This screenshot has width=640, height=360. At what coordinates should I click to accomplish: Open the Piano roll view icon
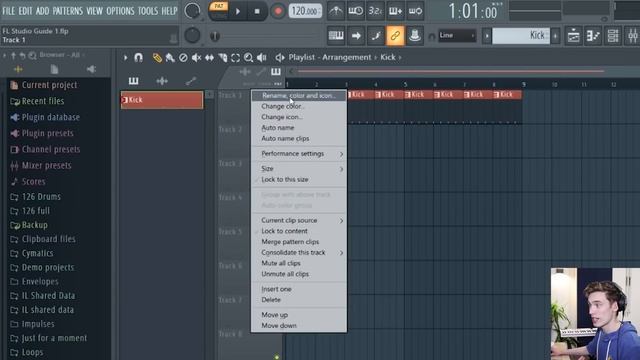[593, 36]
